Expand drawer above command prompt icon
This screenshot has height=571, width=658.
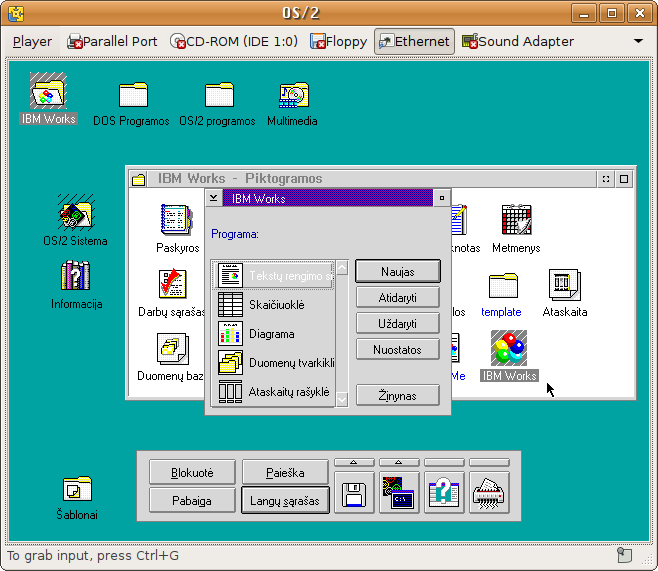click(399, 462)
